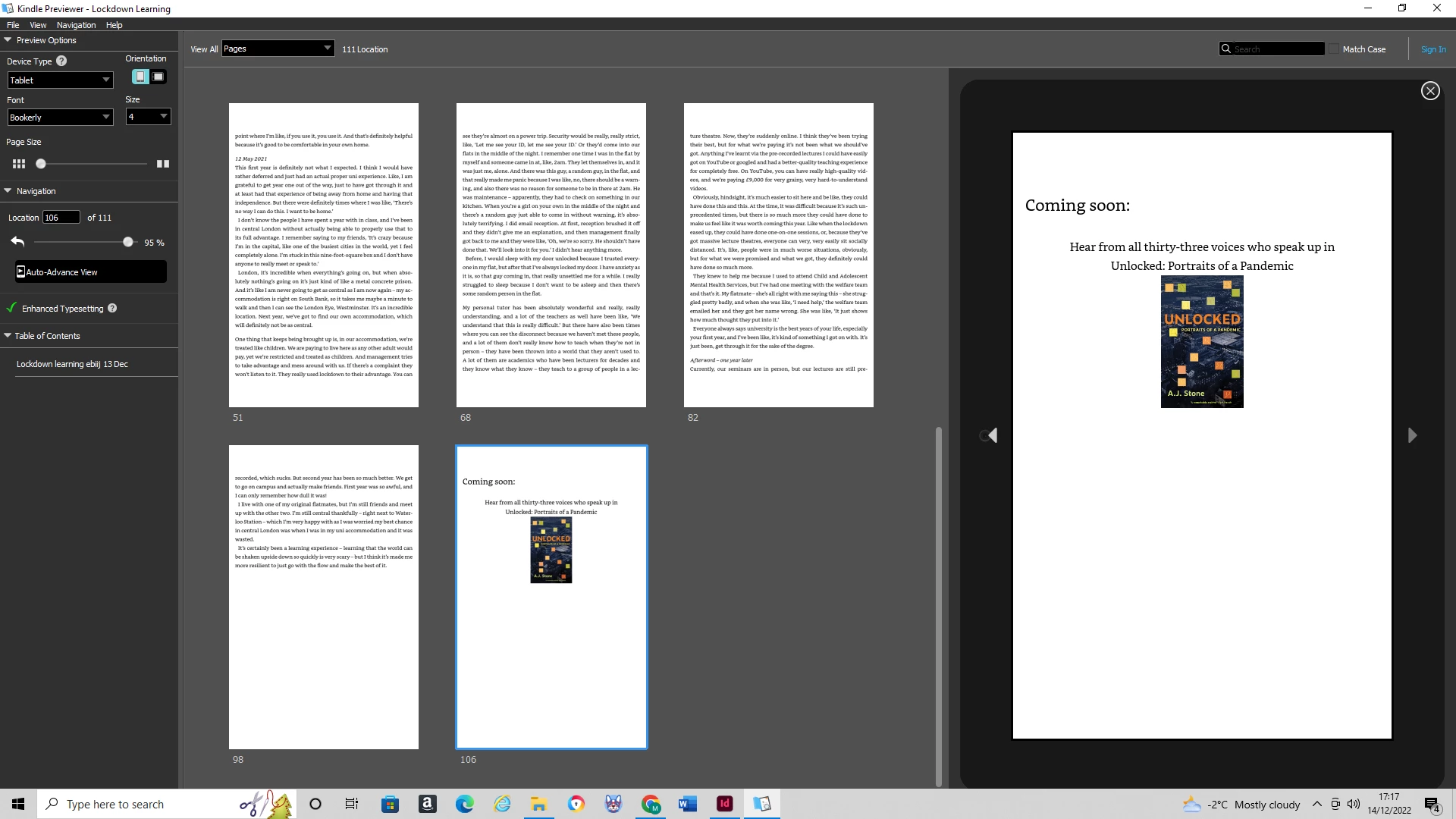1456x819 pixels.
Task: Open page 98 thumbnail
Action: (324, 597)
